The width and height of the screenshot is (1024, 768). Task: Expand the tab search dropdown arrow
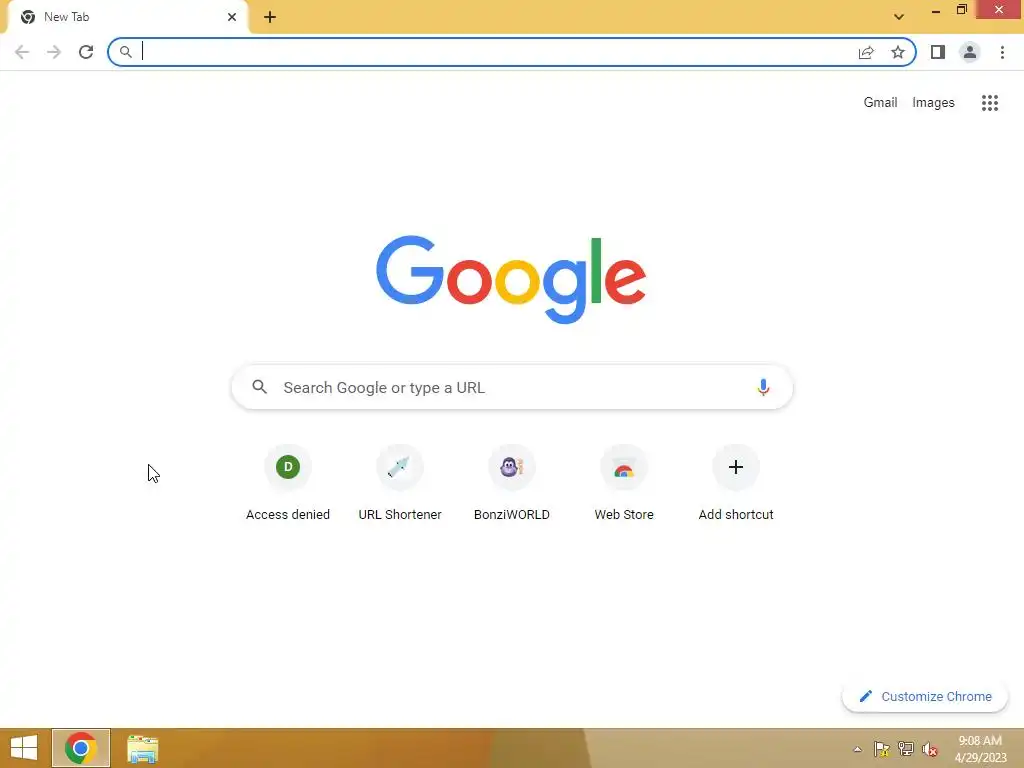(899, 17)
